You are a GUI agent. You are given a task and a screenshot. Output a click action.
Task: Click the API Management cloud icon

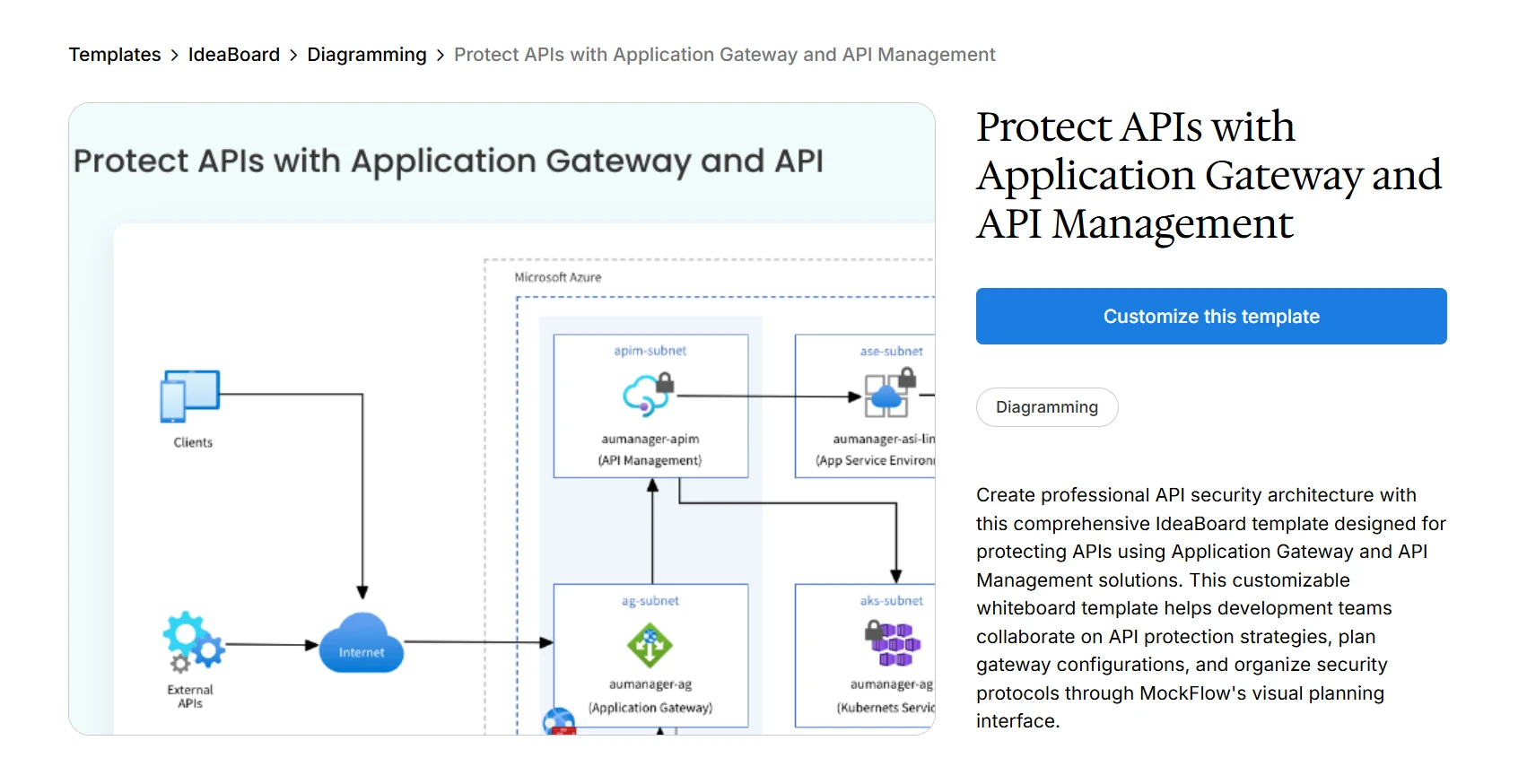(648, 395)
